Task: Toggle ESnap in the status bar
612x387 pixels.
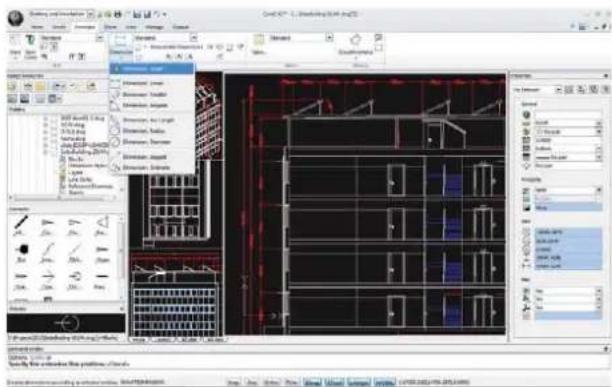Action: click(x=312, y=382)
